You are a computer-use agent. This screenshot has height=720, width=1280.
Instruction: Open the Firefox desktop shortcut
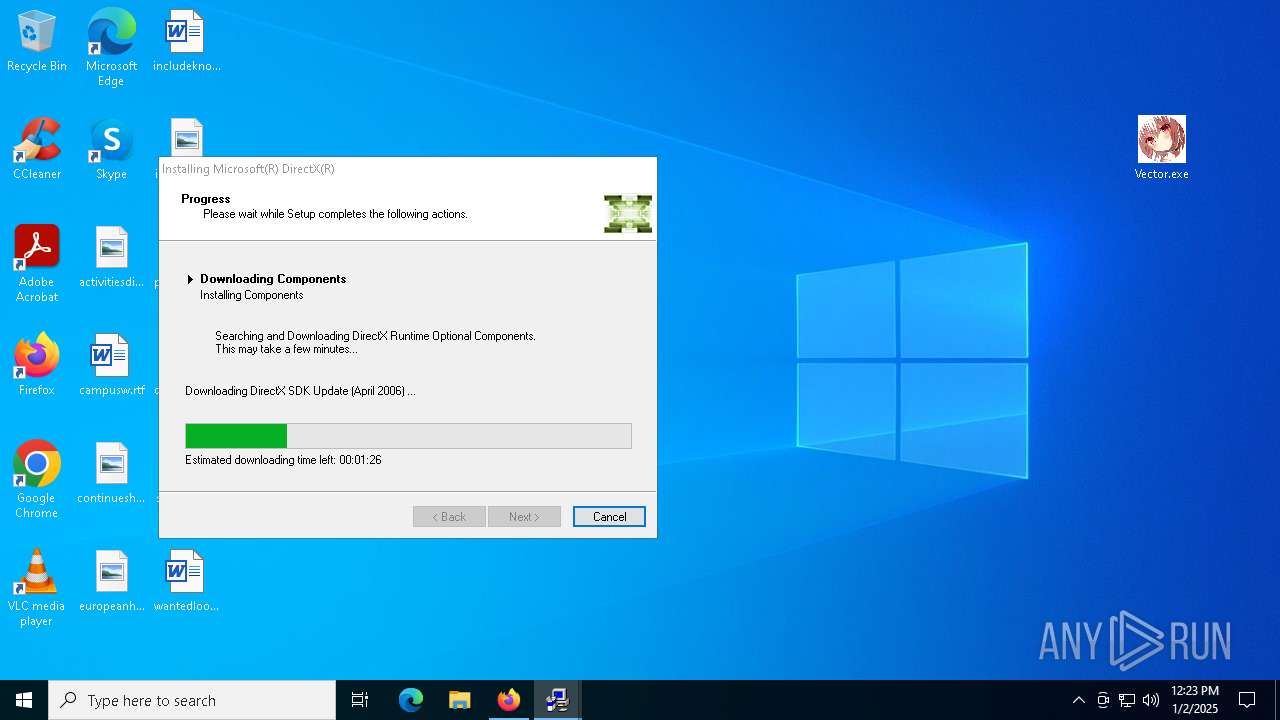[37, 366]
